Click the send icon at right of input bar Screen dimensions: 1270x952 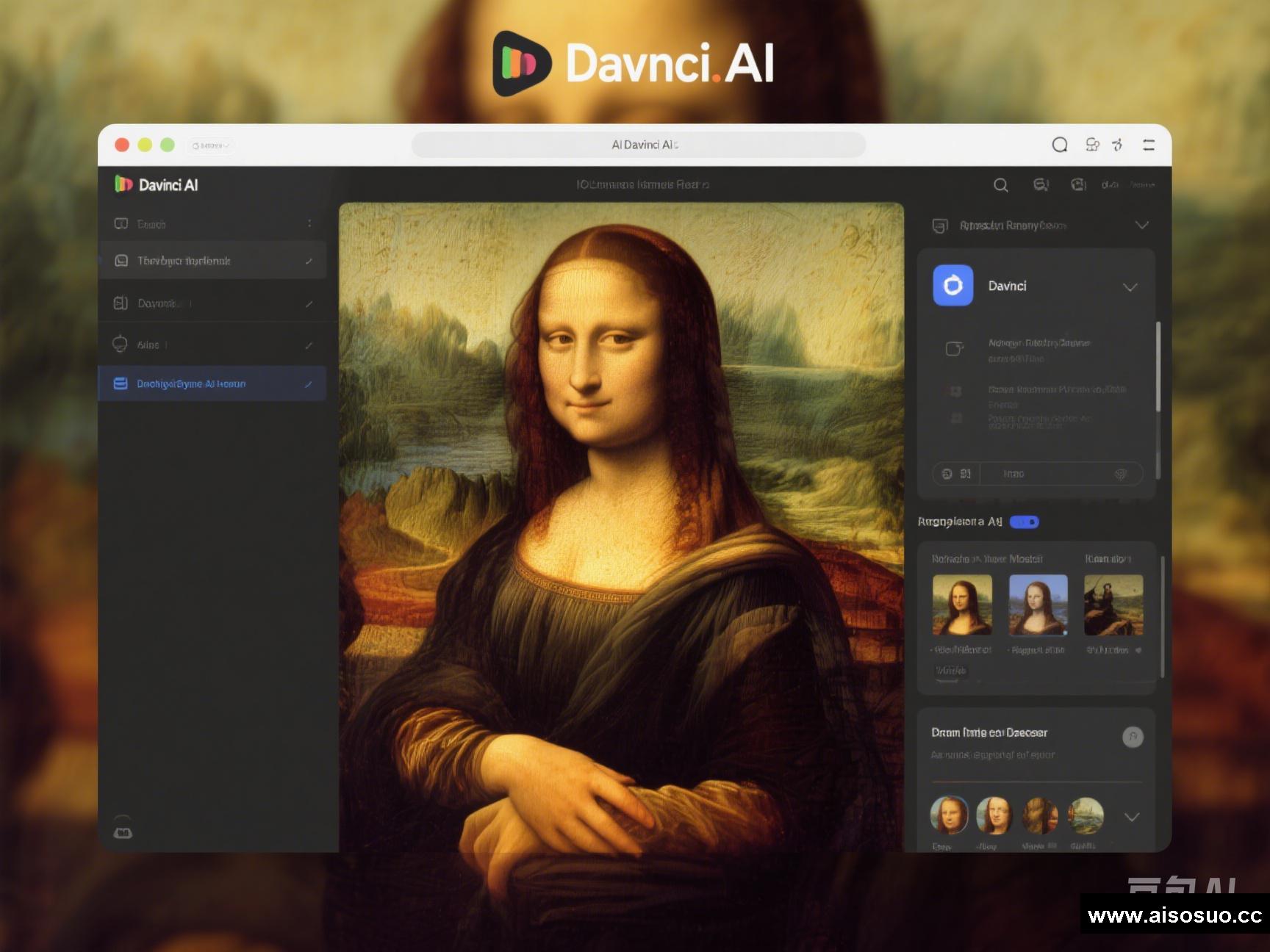pyautogui.click(x=1120, y=474)
